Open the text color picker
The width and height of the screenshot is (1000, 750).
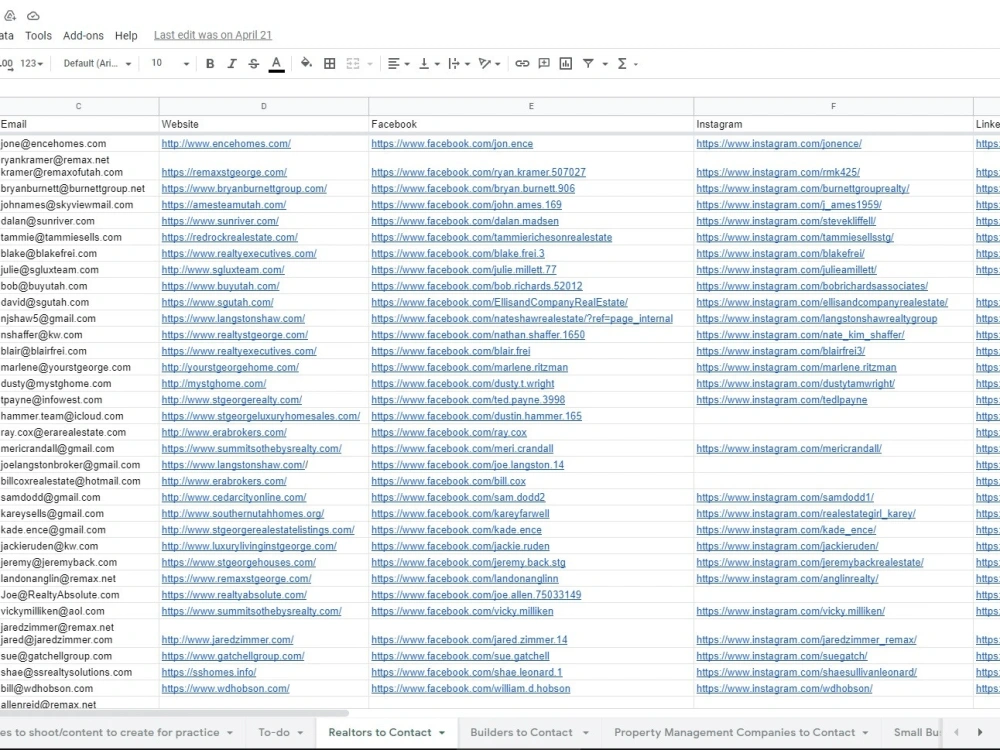click(x=276, y=64)
